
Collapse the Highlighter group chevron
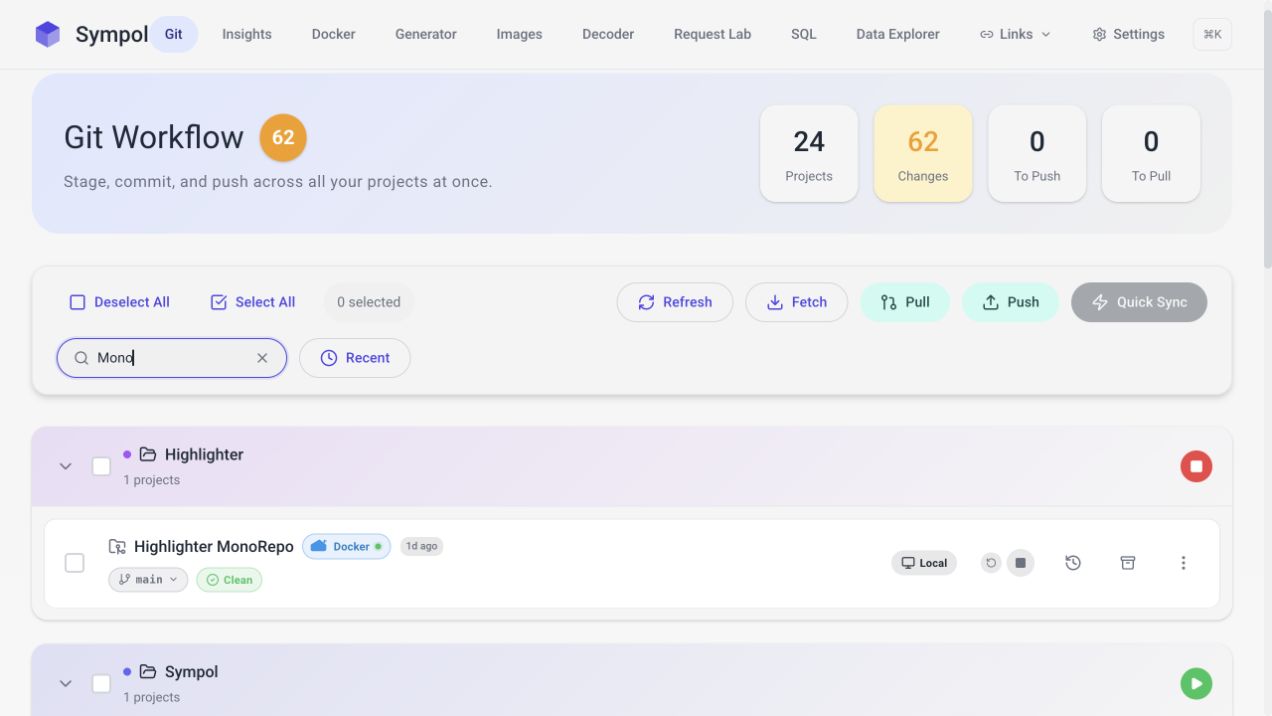tap(66, 466)
